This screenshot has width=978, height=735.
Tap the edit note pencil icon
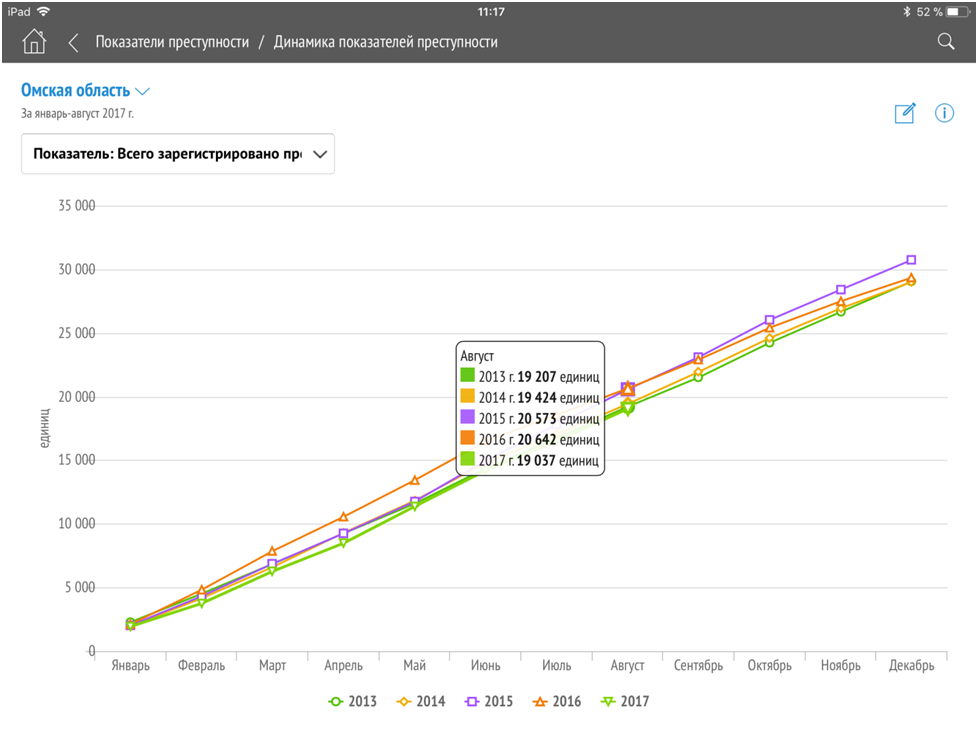tap(904, 113)
